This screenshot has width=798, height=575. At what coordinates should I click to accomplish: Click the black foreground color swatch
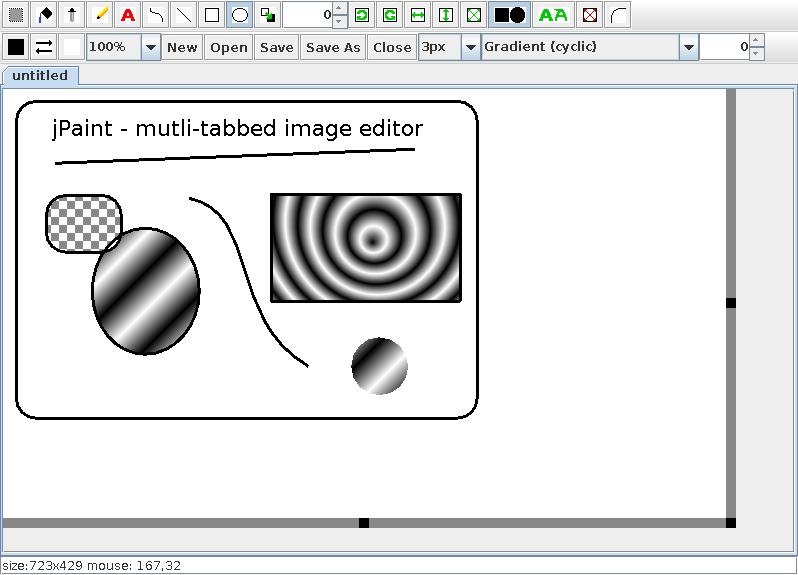[x=16, y=47]
